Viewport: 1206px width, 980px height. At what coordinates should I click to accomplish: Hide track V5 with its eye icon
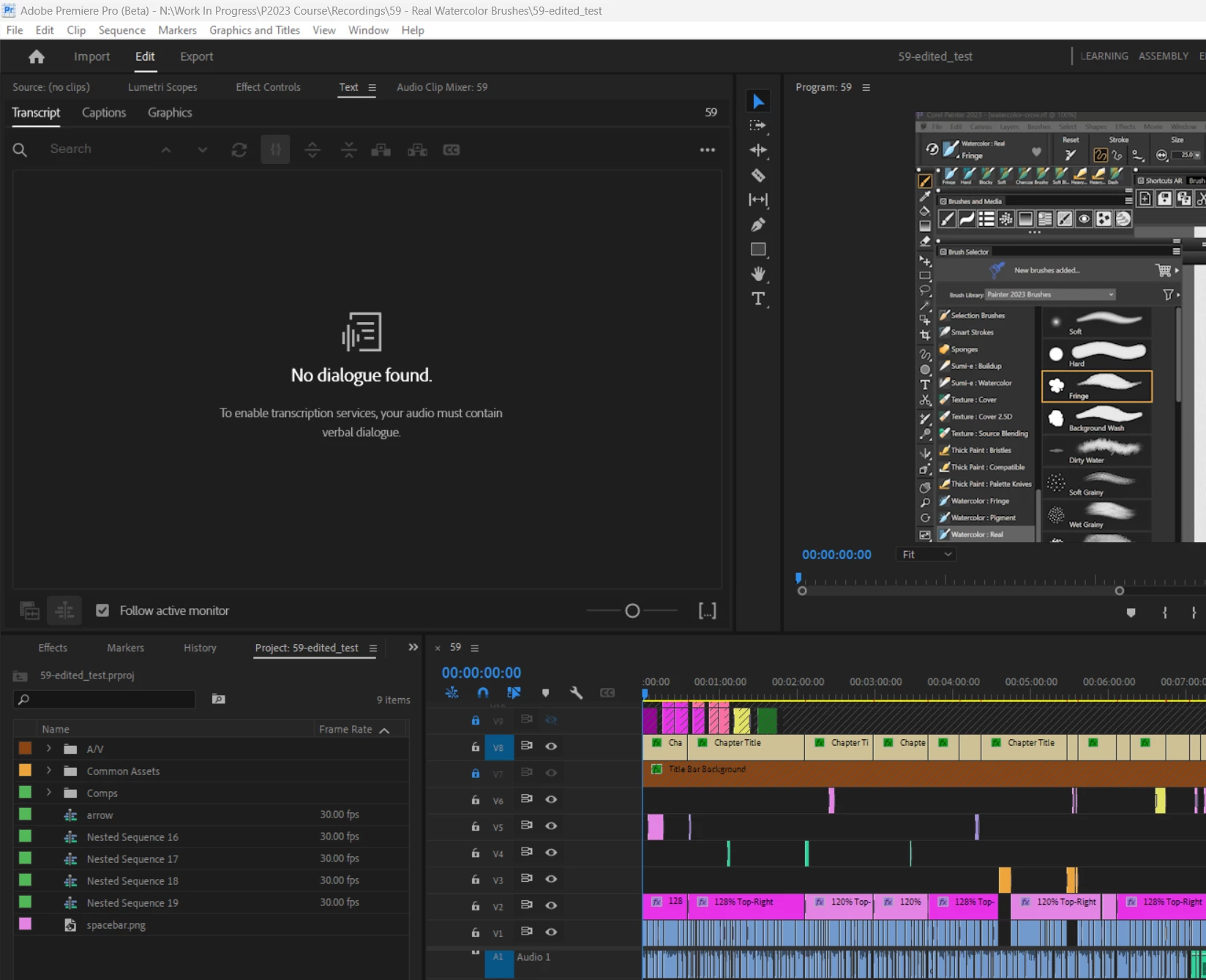click(551, 826)
